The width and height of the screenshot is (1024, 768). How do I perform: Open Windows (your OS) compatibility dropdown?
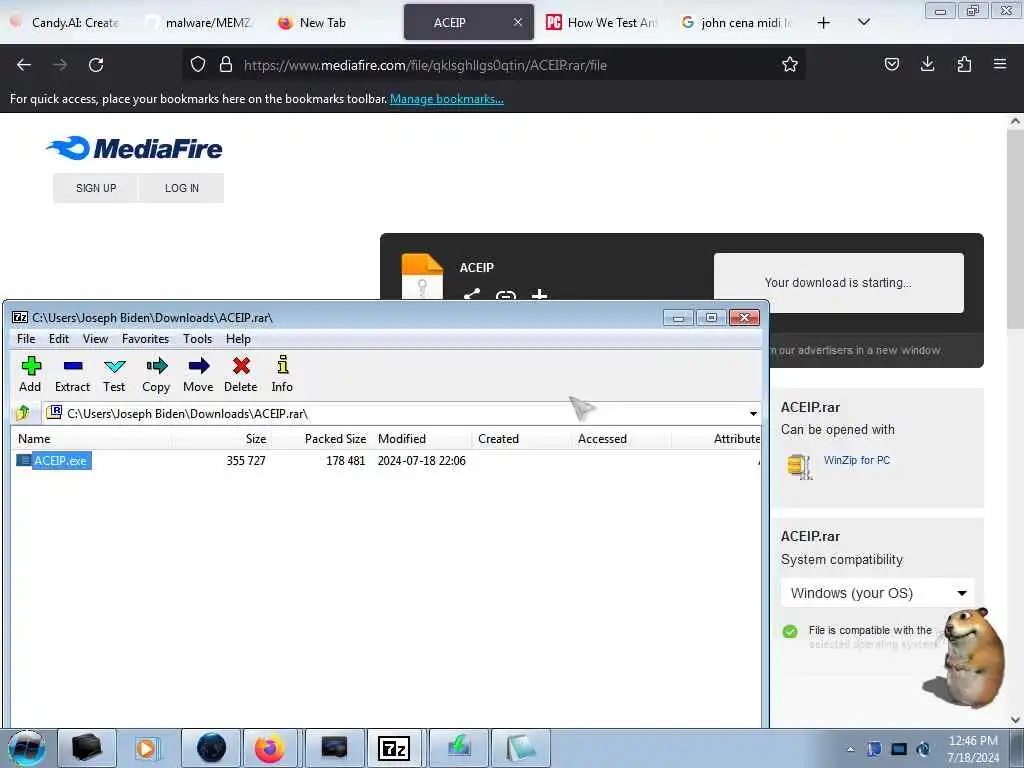[877, 593]
